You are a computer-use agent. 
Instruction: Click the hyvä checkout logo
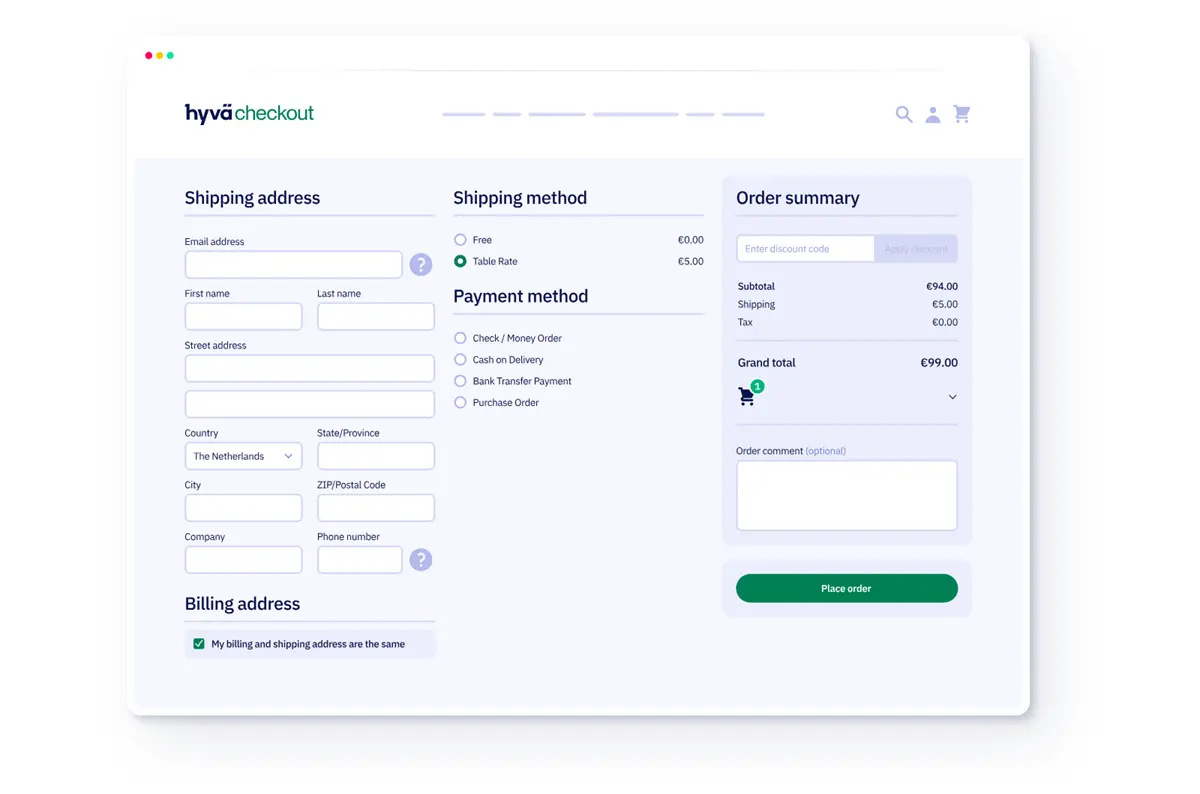[249, 113]
